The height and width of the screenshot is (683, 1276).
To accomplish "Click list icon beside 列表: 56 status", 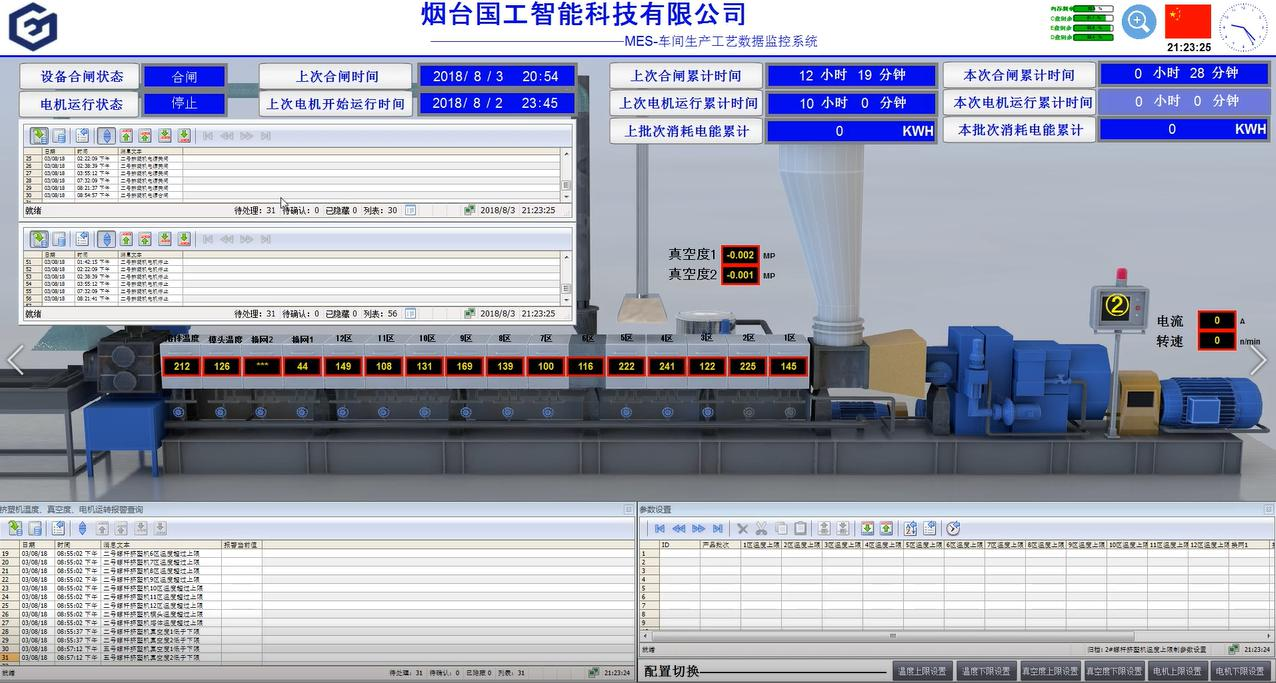I will point(410,314).
